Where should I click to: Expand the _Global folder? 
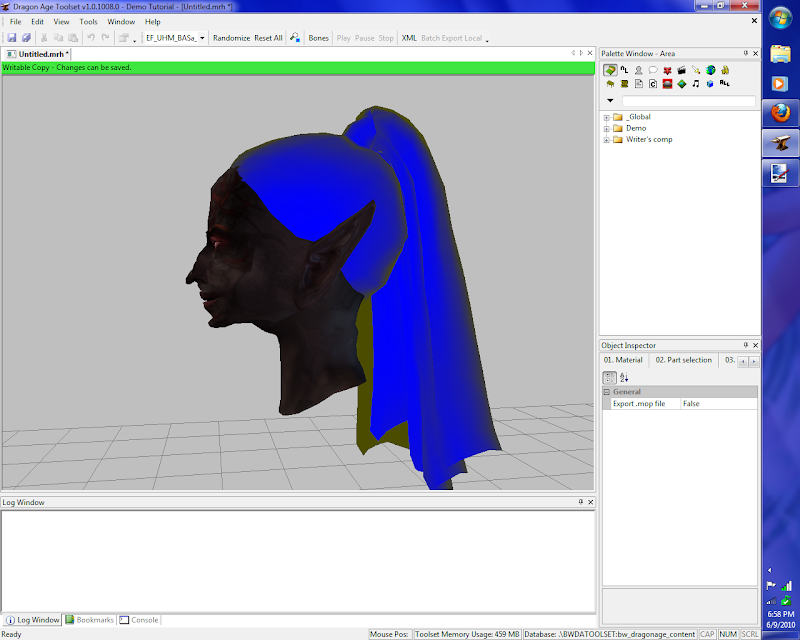coord(606,117)
